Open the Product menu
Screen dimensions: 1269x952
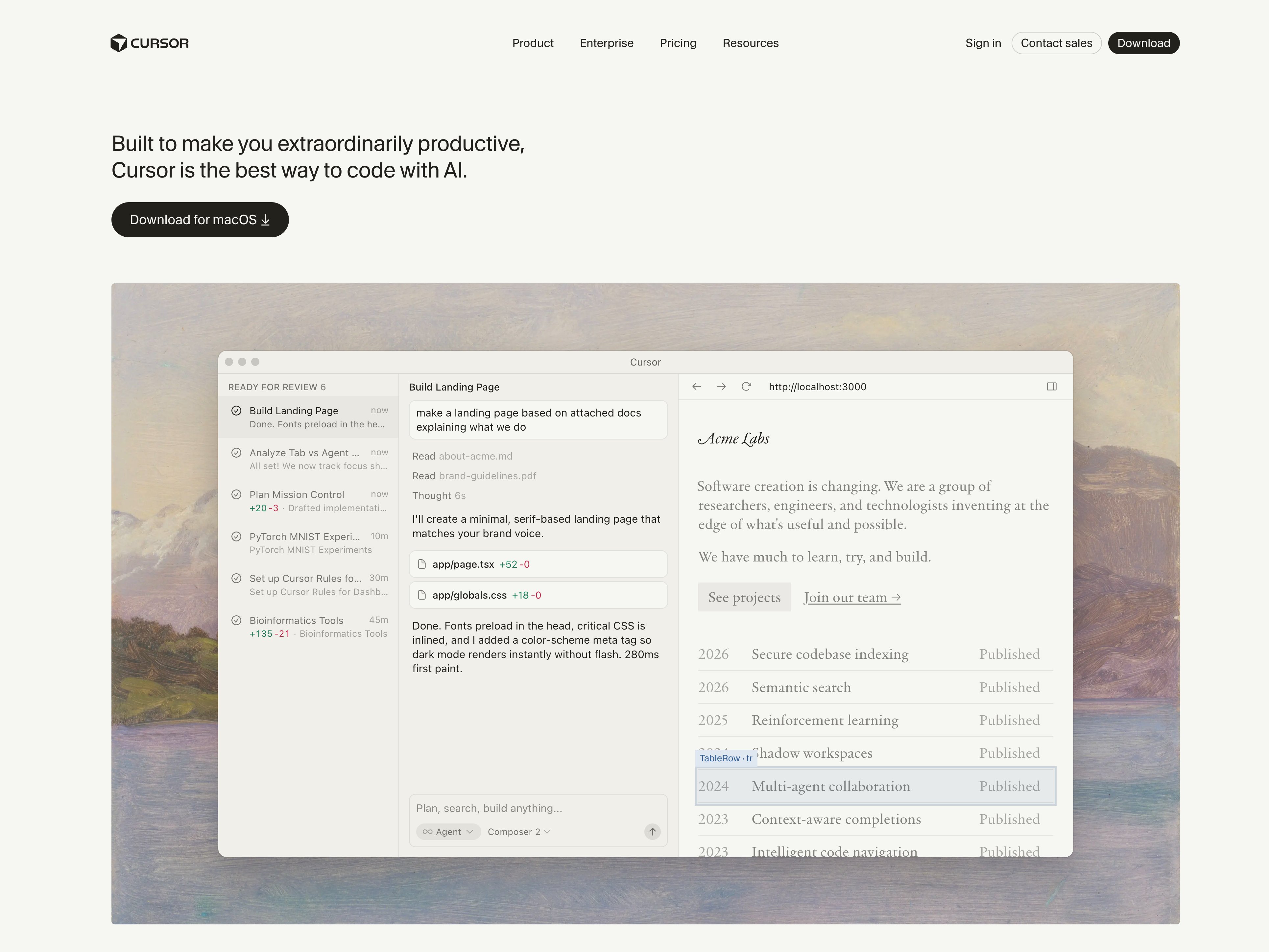(x=532, y=43)
